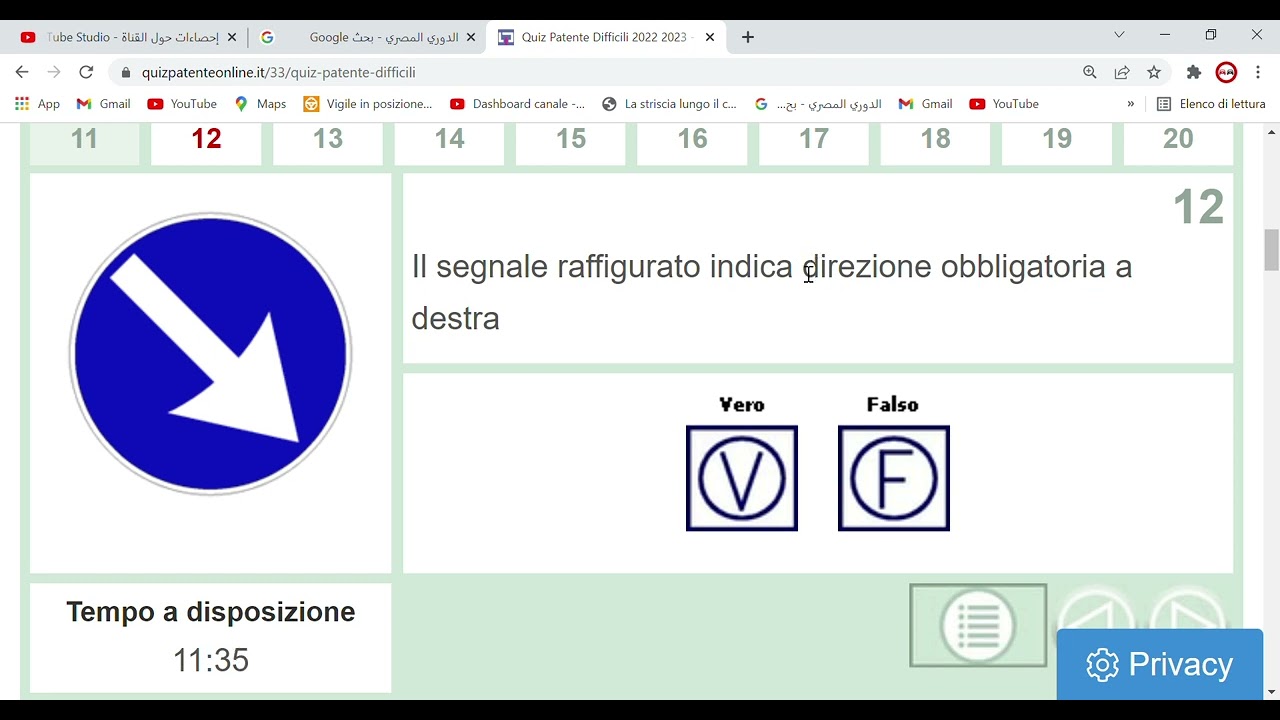This screenshot has width=1280, height=720.
Task: Open Elenco di lettura reading list
Action: tap(1211, 104)
